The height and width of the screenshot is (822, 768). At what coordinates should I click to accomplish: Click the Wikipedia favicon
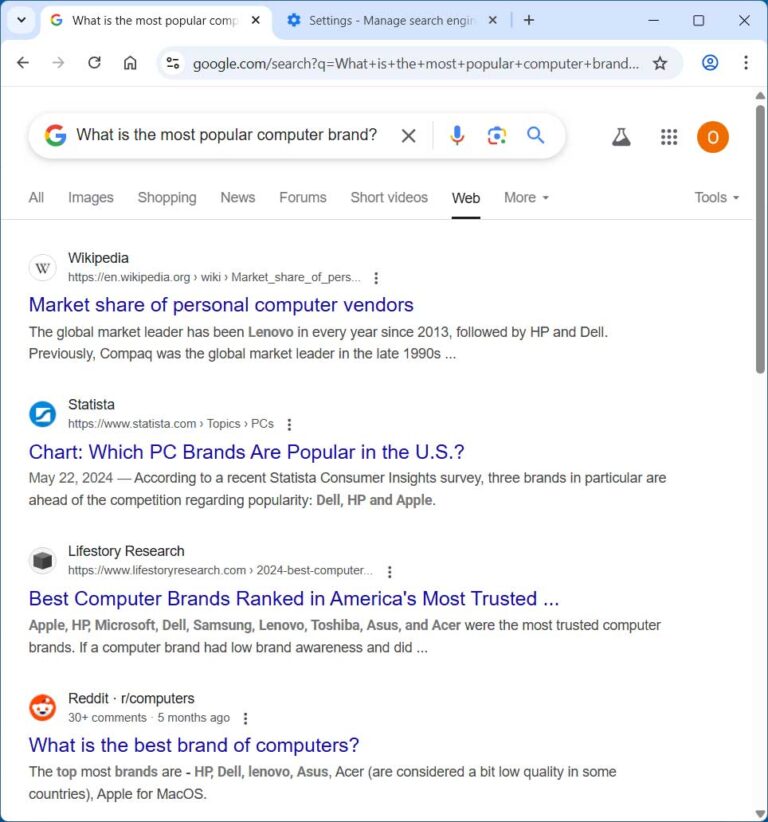coord(42,268)
